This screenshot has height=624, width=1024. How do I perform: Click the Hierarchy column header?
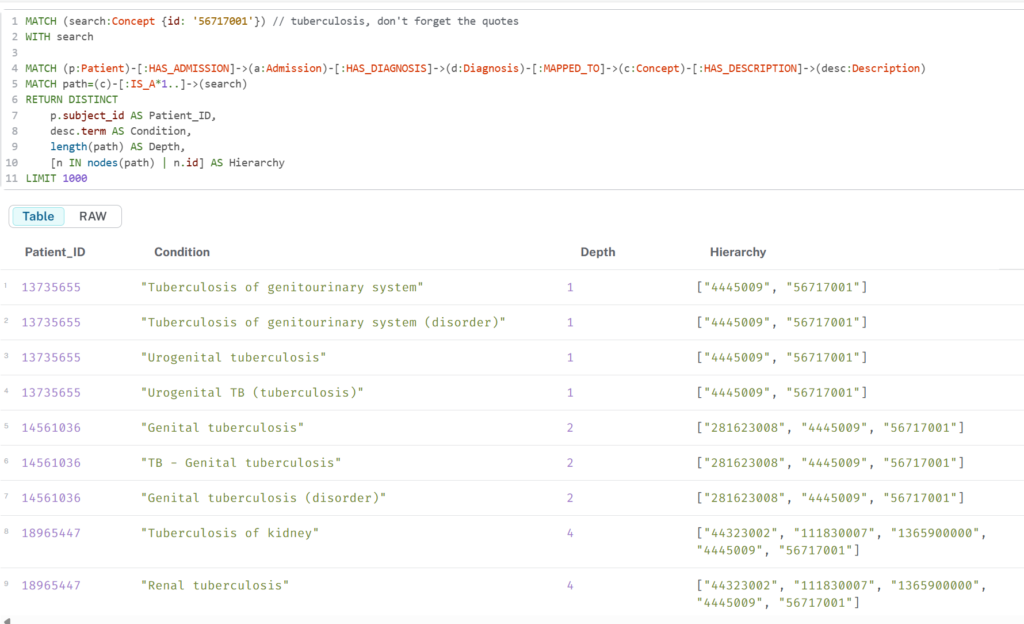point(737,252)
